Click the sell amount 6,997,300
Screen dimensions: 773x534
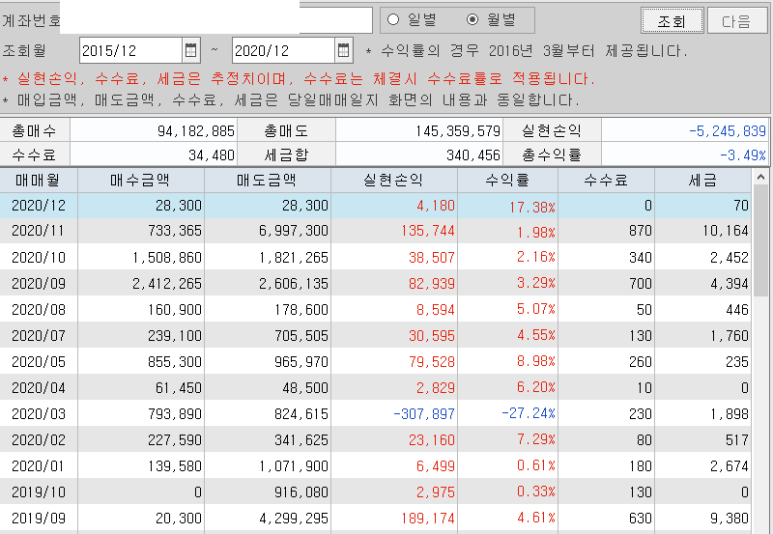(294, 231)
